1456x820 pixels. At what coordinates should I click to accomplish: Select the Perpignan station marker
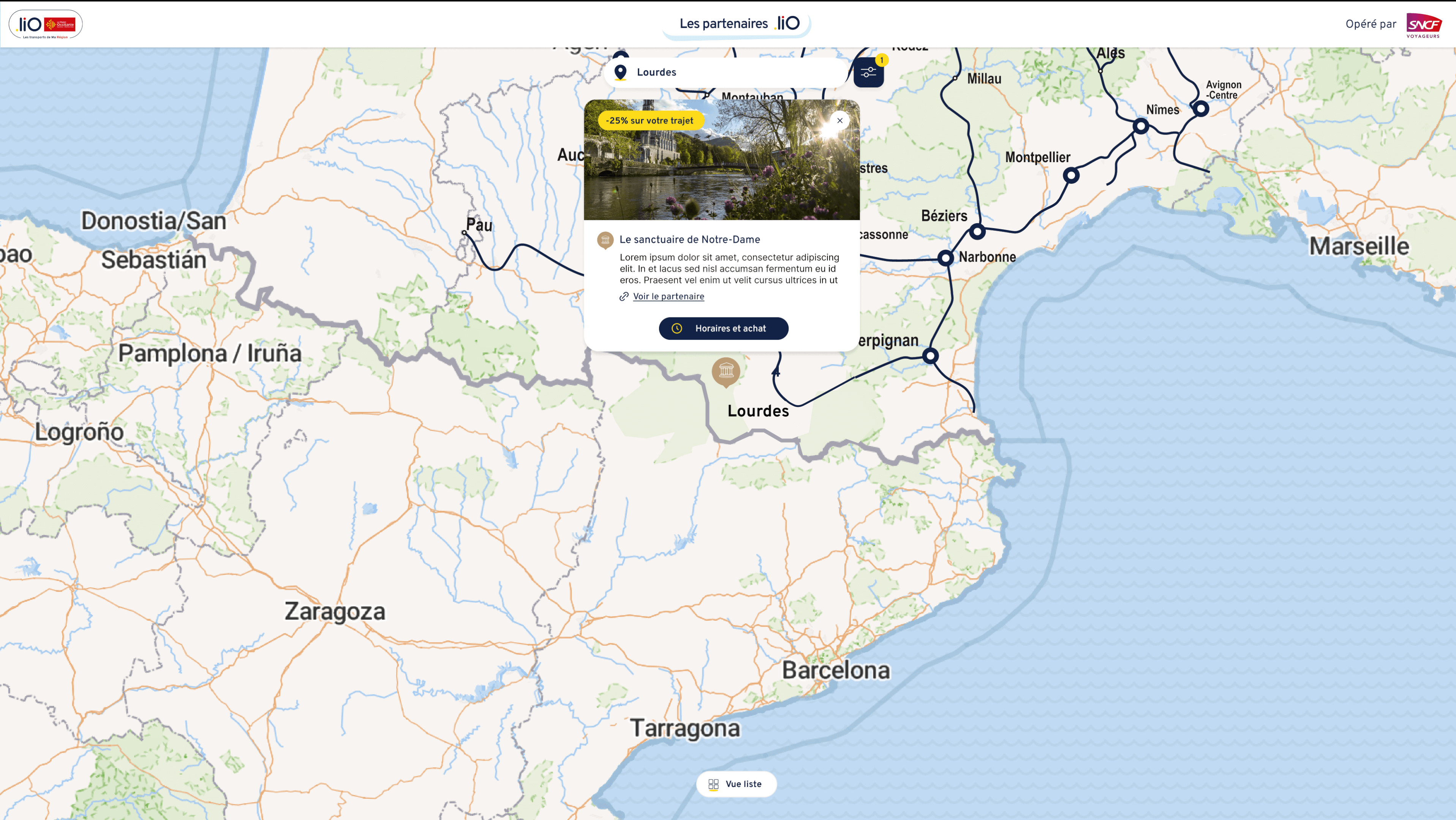tap(930, 356)
